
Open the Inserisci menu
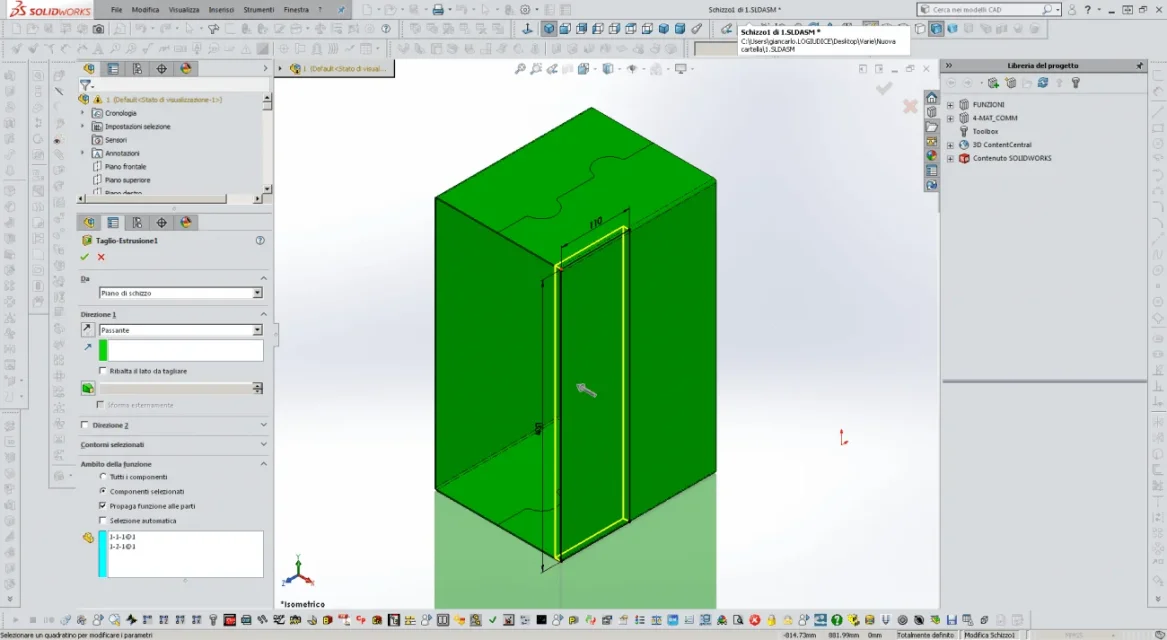[221, 10]
